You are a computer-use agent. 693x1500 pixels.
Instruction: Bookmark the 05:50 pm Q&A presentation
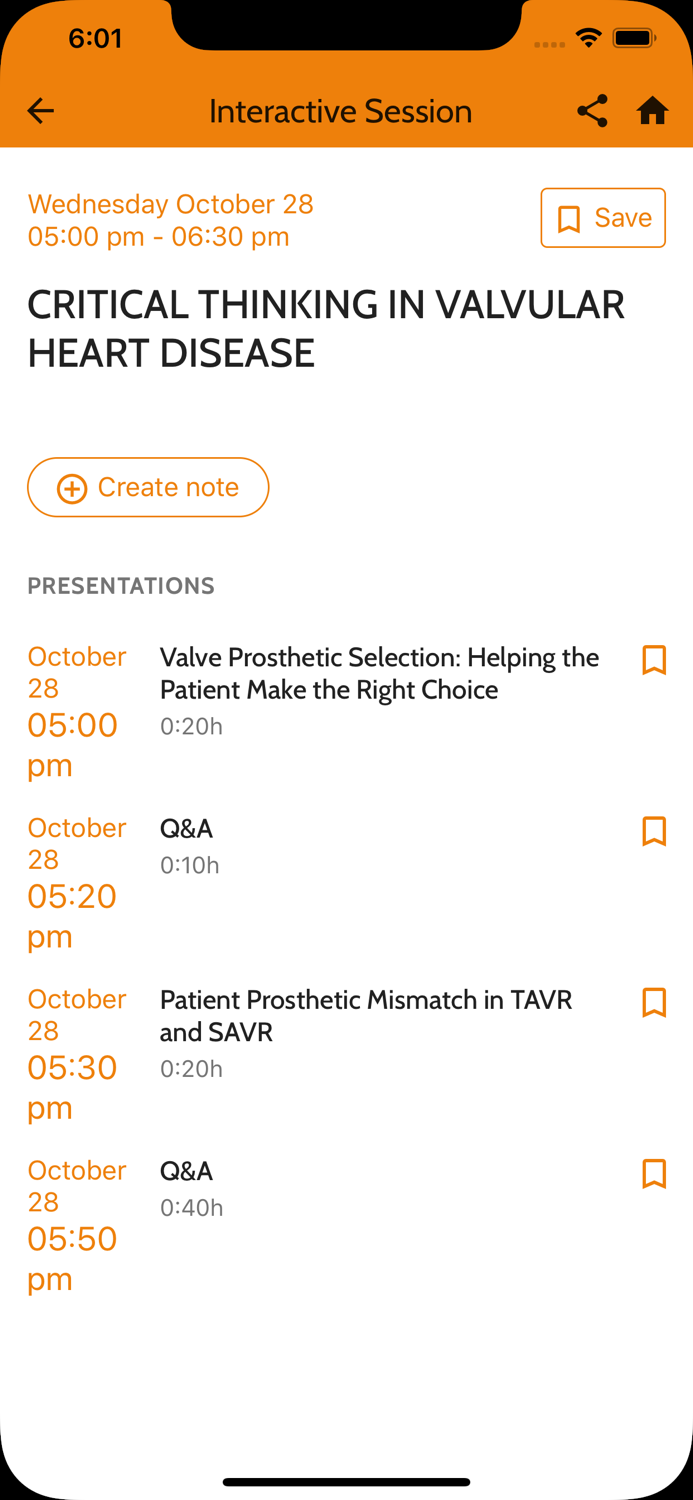coord(654,1174)
